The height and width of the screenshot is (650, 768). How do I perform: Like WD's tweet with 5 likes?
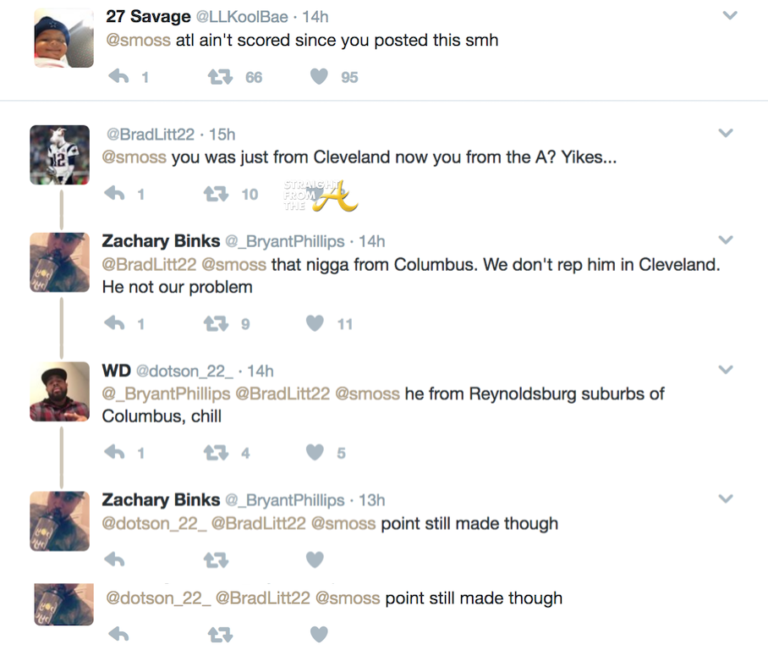315,453
